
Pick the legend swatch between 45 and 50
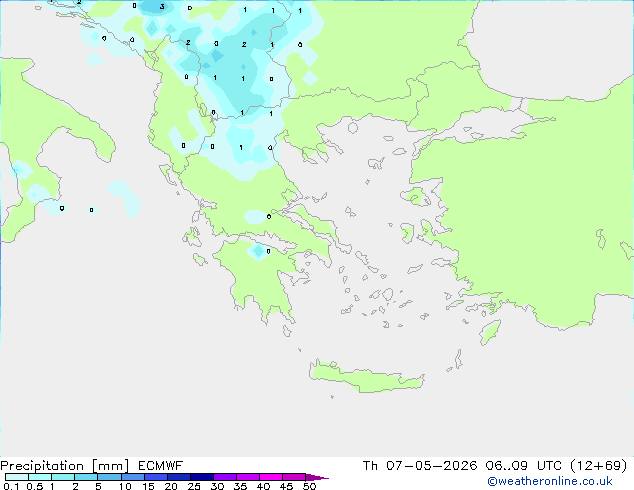(294, 477)
